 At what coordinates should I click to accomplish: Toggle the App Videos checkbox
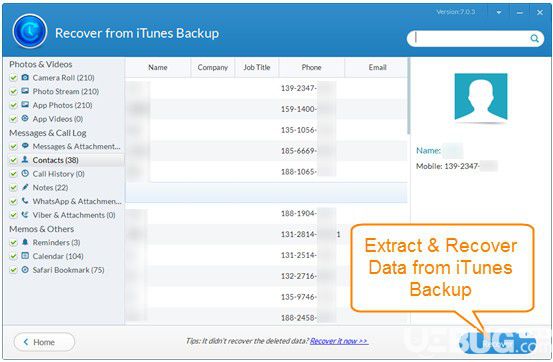pyautogui.click(x=13, y=119)
